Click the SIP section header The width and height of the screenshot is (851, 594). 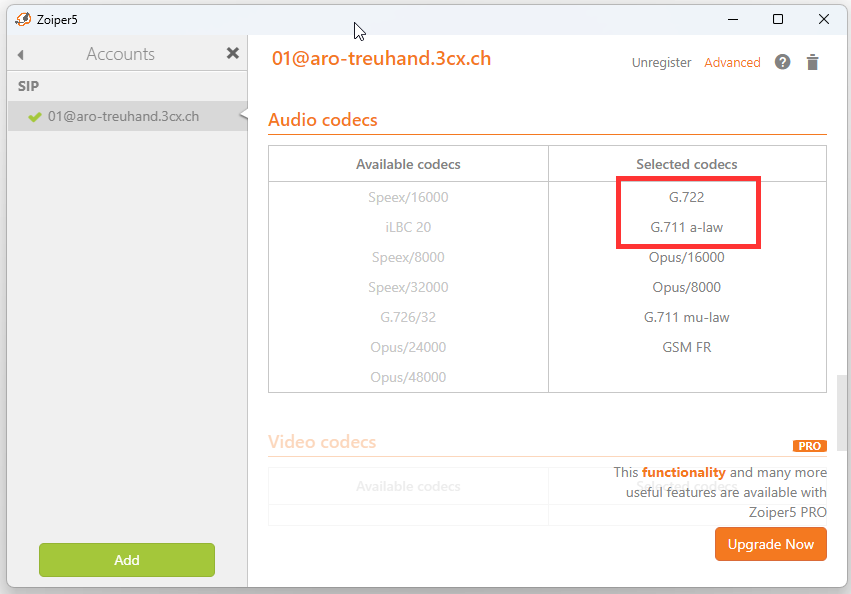click(x=28, y=86)
